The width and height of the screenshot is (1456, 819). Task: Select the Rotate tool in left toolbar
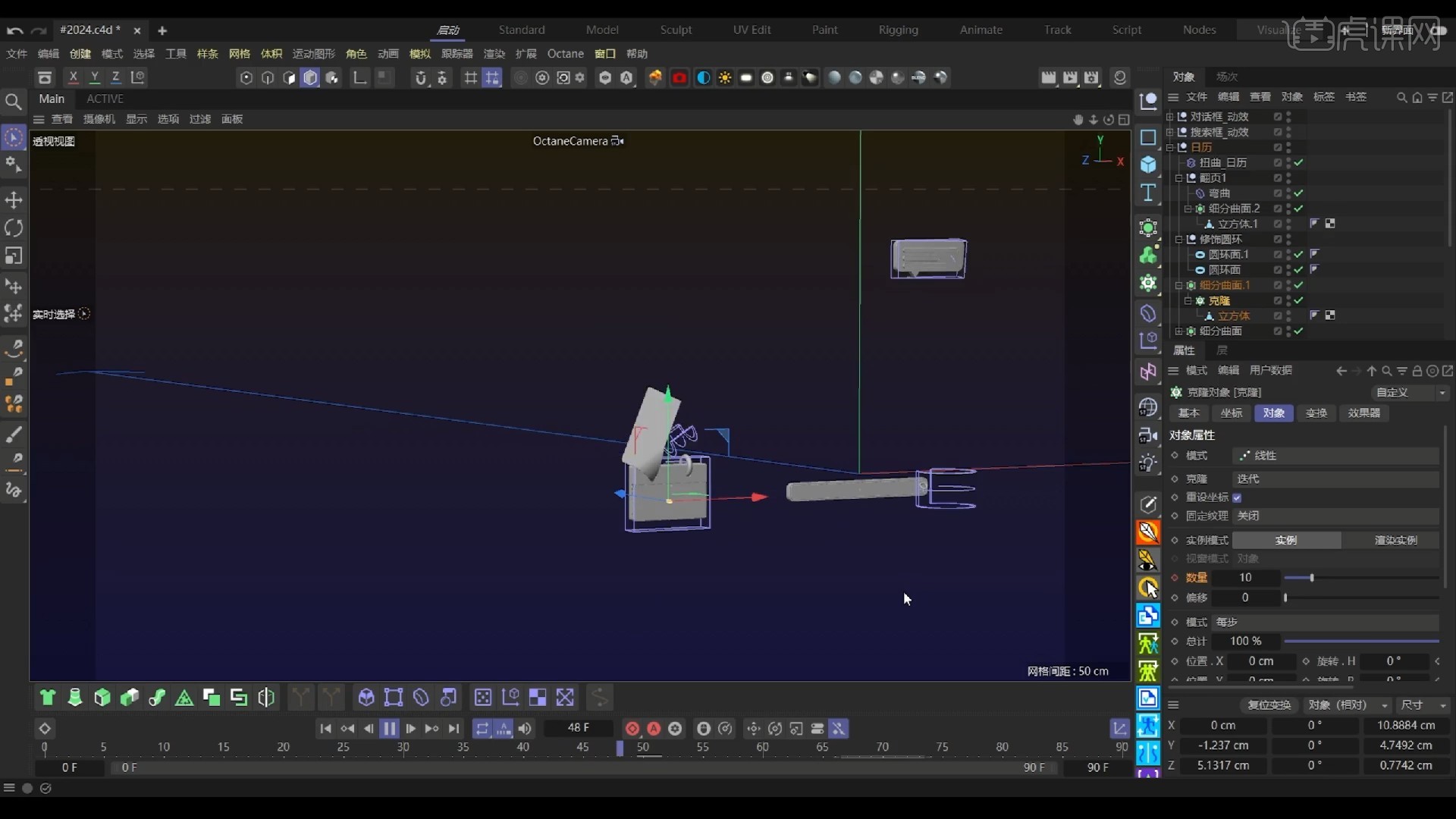tap(14, 227)
